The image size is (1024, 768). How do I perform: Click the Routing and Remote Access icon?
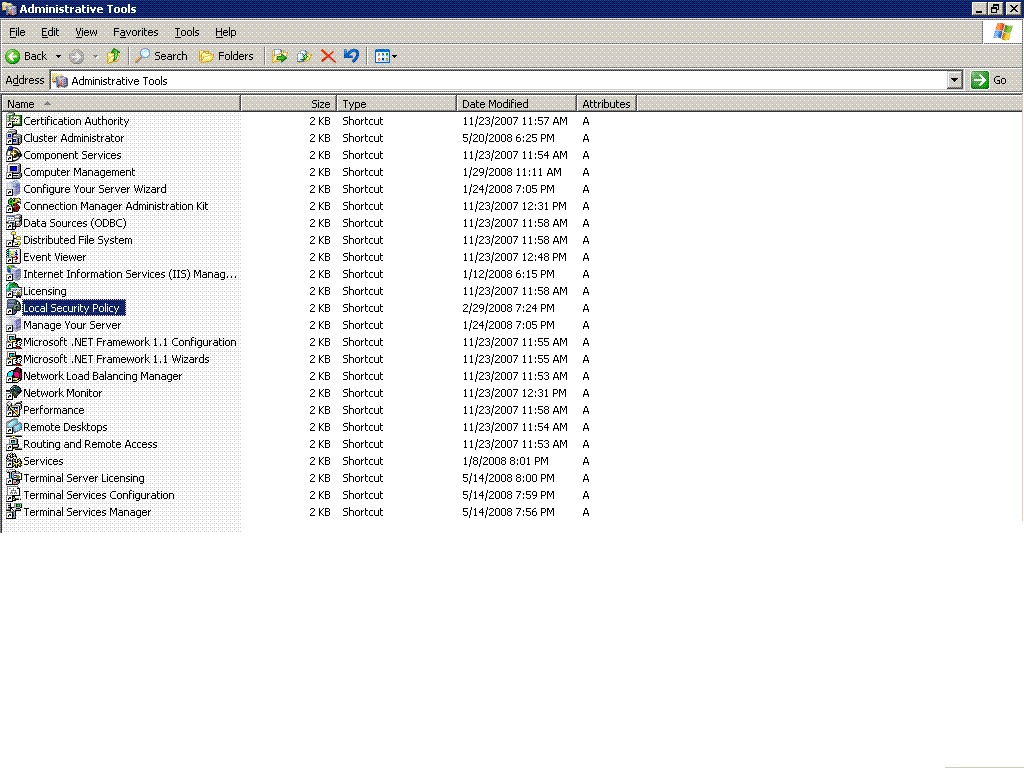tap(14, 443)
